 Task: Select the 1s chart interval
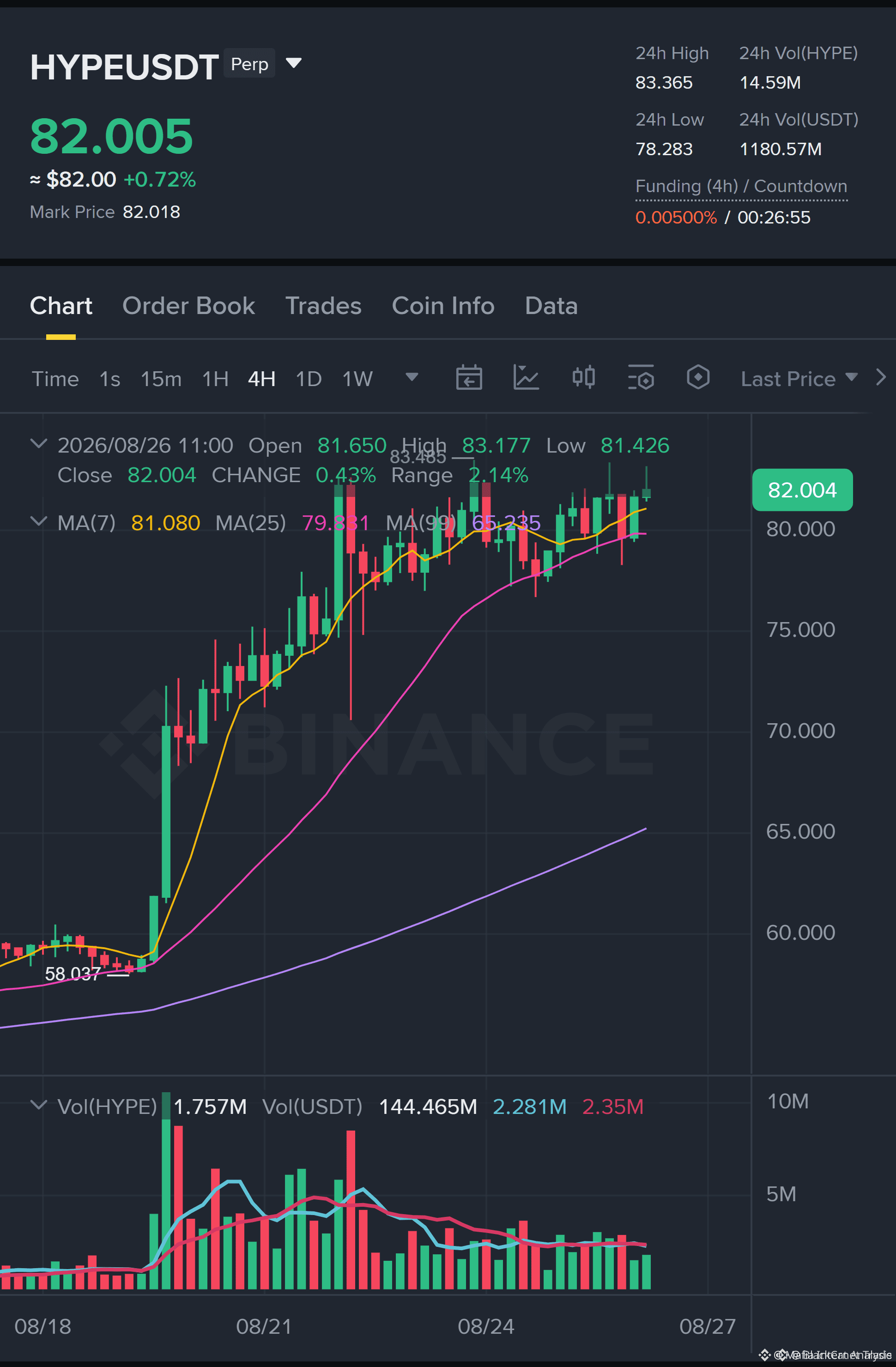[110, 379]
